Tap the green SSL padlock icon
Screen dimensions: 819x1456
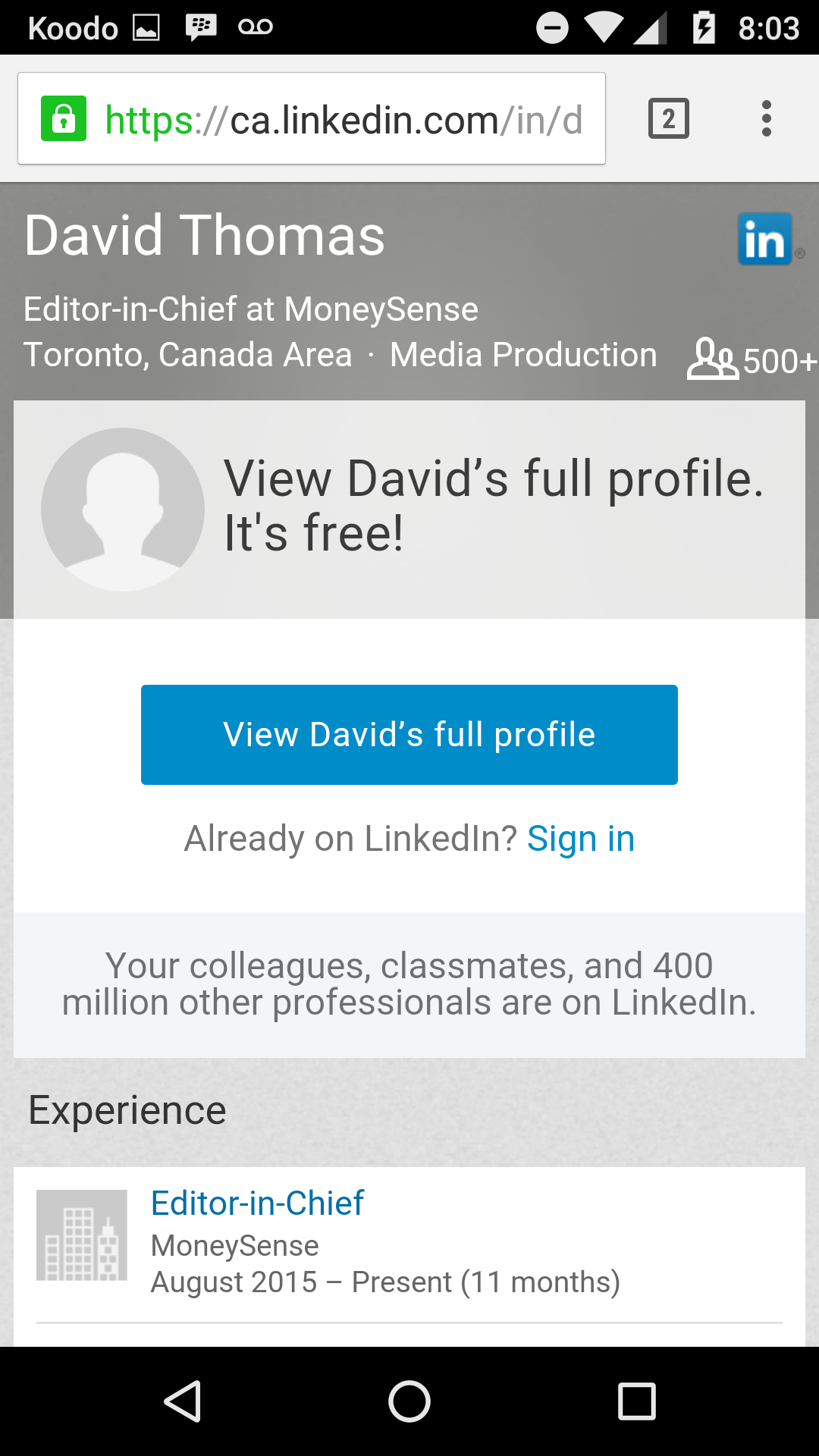click(x=64, y=119)
